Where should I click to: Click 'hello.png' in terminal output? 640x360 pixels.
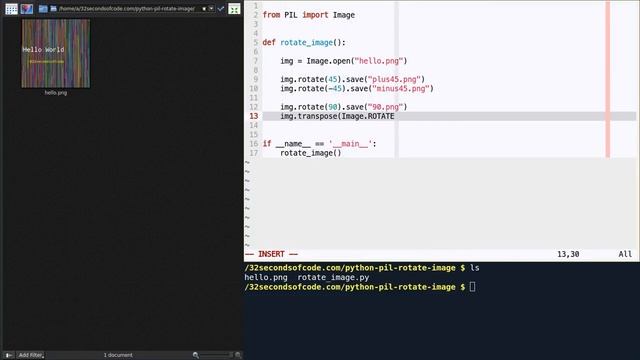click(x=266, y=278)
